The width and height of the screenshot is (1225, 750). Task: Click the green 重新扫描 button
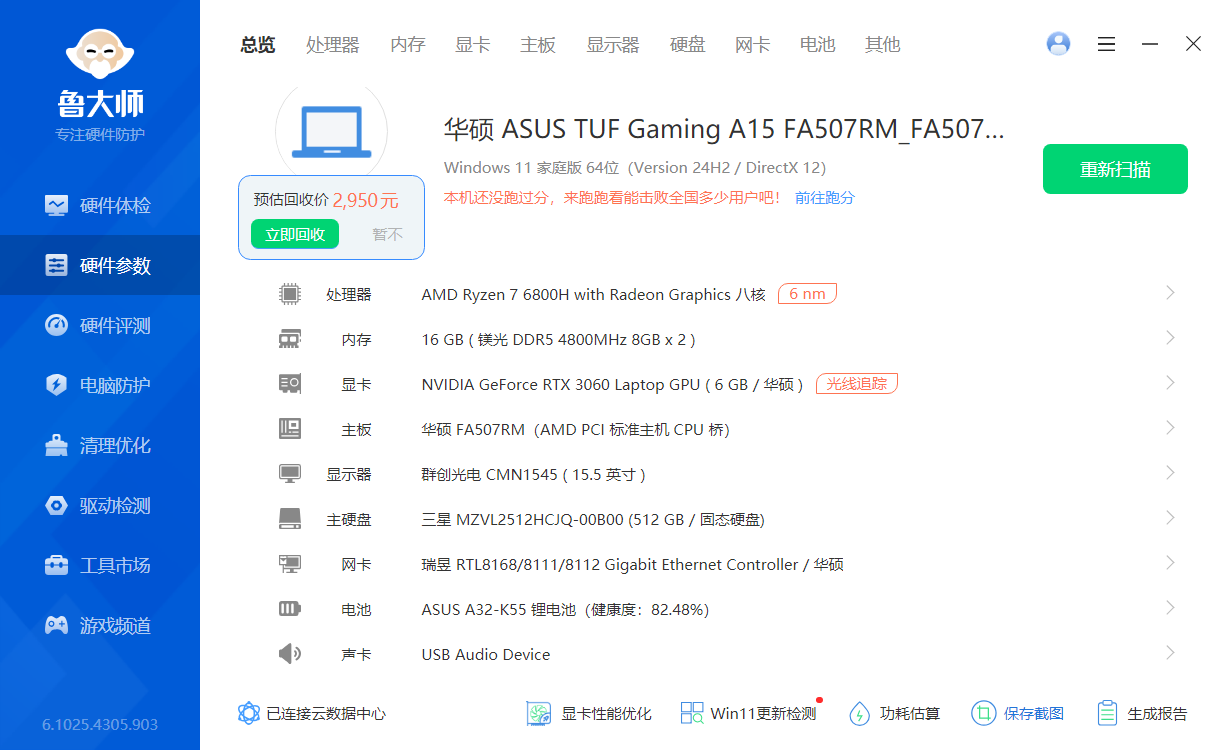[1115, 169]
